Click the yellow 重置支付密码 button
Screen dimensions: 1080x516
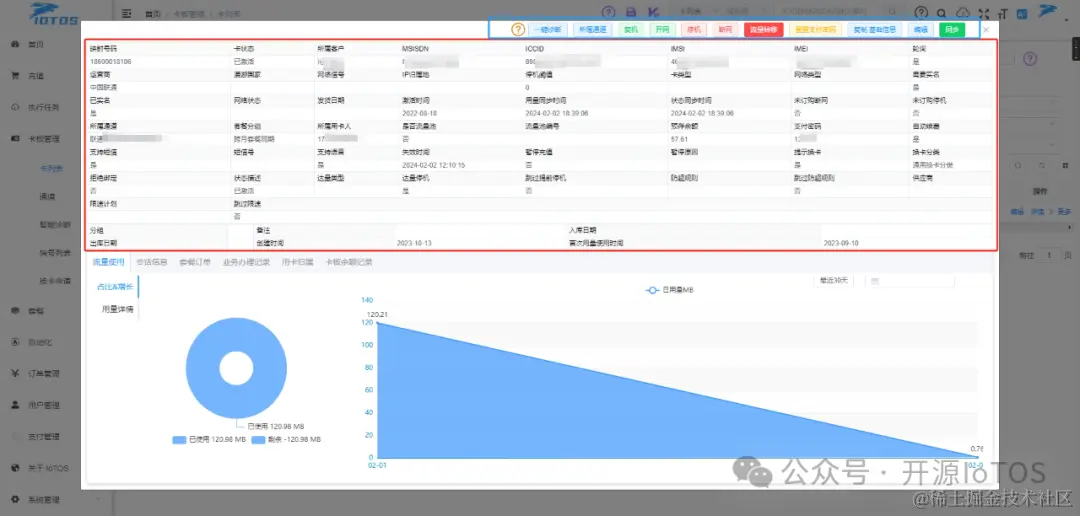pyautogui.click(x=815, y=30)
